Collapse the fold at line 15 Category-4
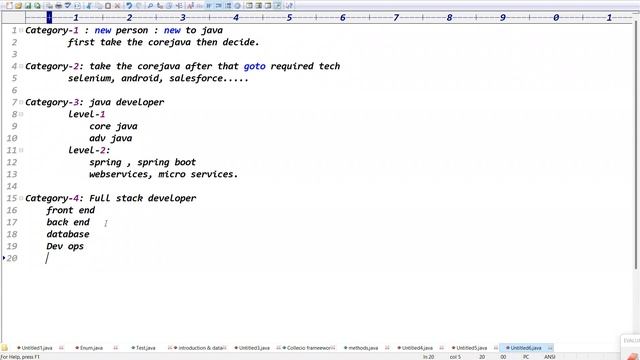This screenshot has height=360, width=640. pyautogui.click(x=21, y=198)
